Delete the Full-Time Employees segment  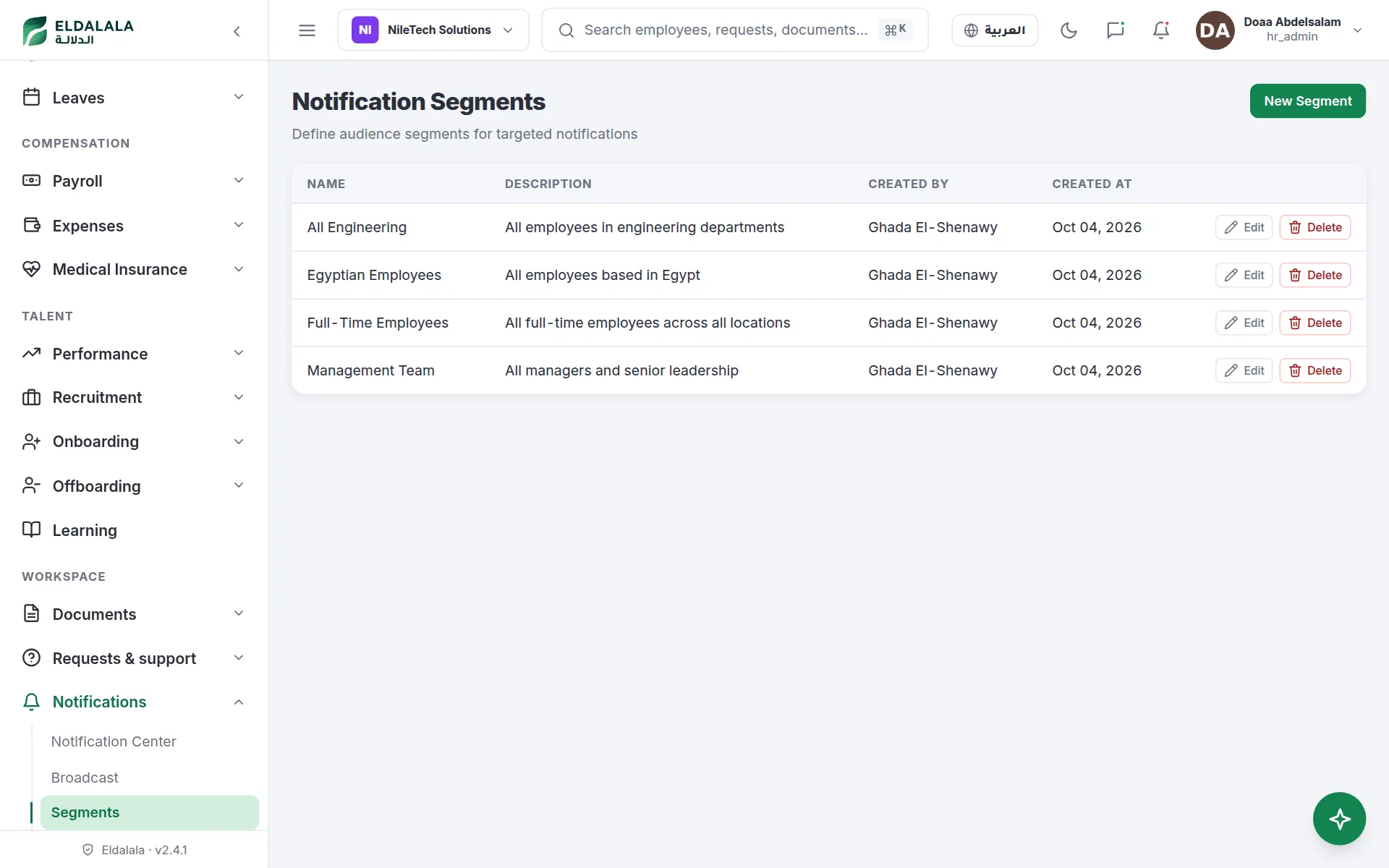click(1314, 323)
